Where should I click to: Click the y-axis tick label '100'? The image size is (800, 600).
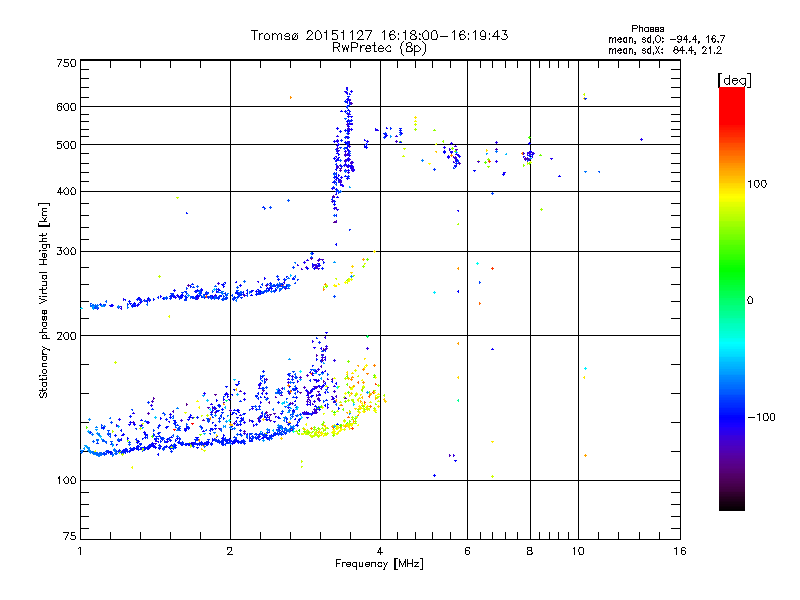tap(66, 481)
